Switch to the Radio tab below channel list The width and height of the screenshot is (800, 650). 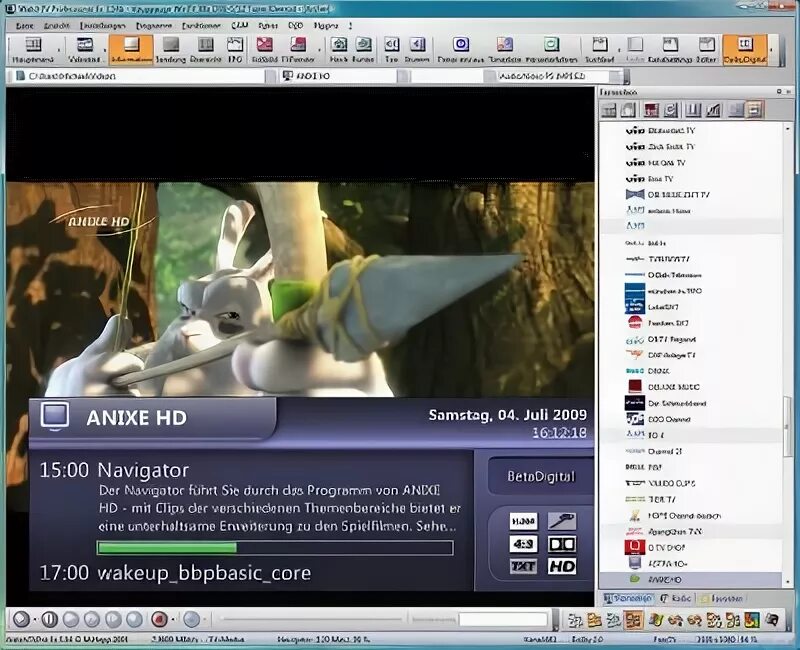coord(676,598)
